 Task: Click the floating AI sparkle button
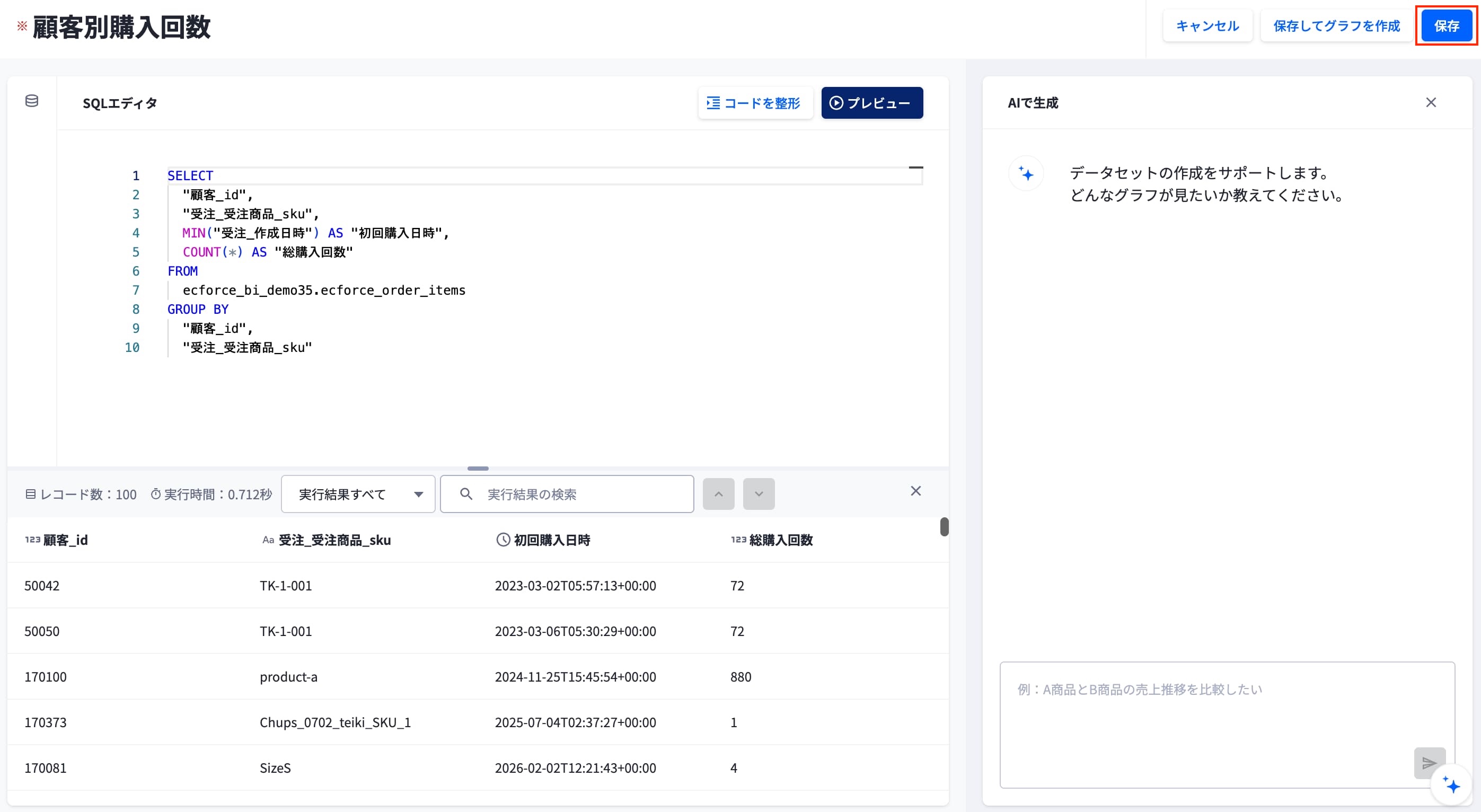pyautogui.click(x=1452, y=784)
